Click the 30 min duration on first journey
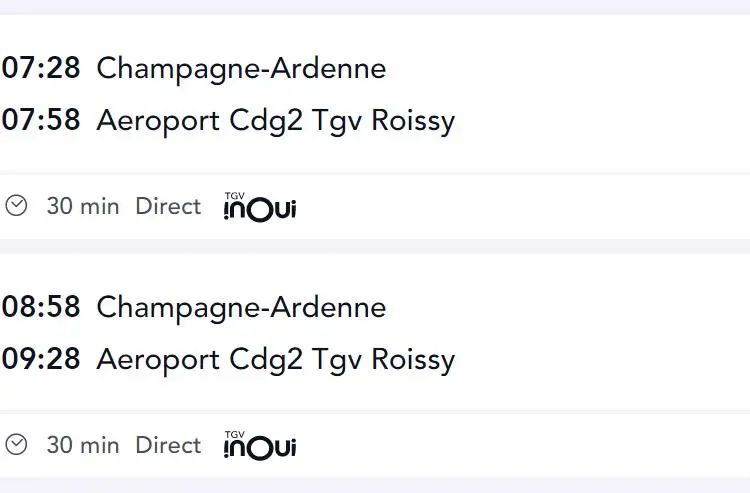Image resolution: width=750 pixels, height=493 pixels. tap(83, 207)
